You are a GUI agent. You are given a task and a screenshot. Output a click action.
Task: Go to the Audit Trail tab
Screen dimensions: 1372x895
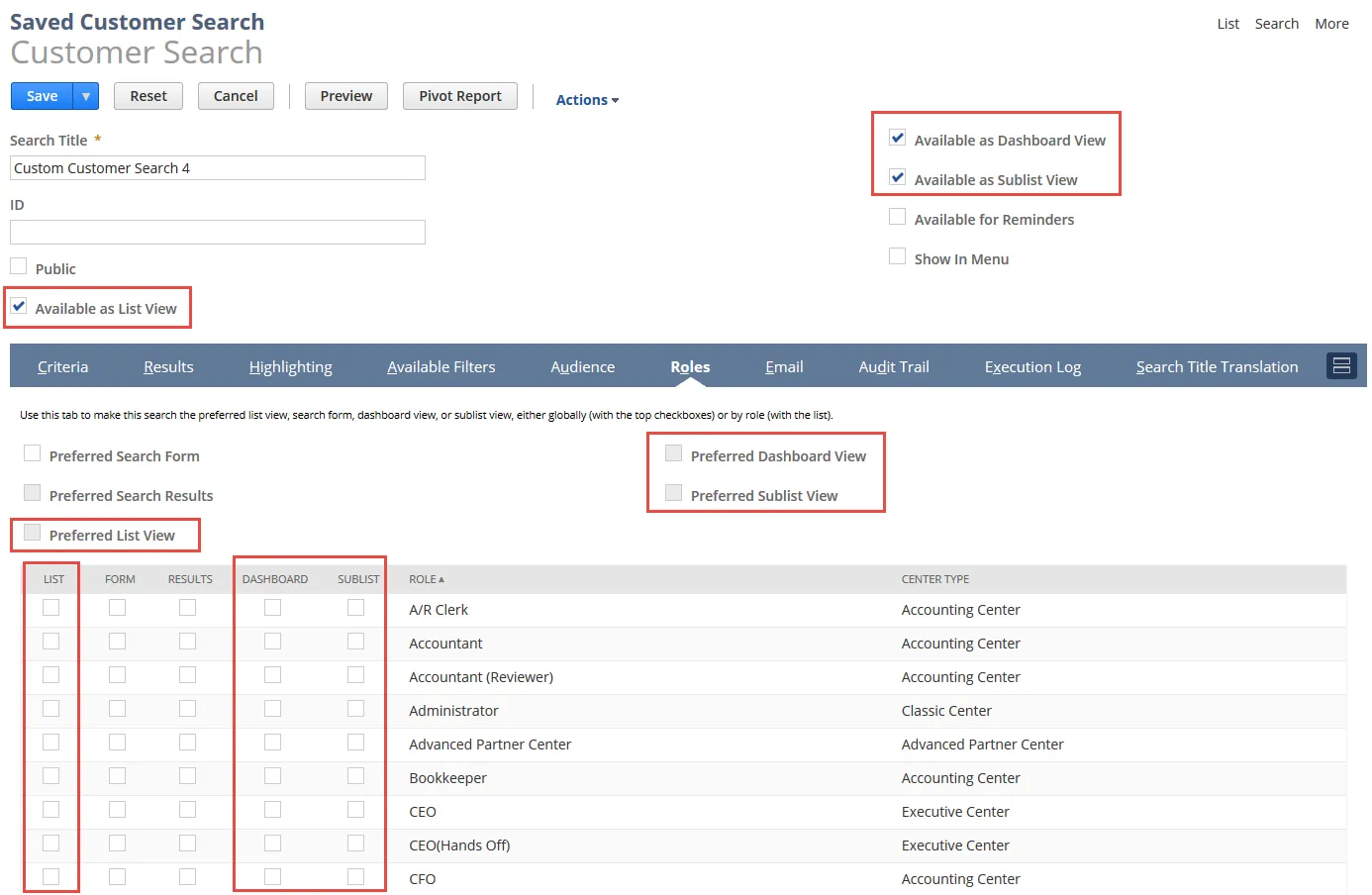tap(893, 365)
